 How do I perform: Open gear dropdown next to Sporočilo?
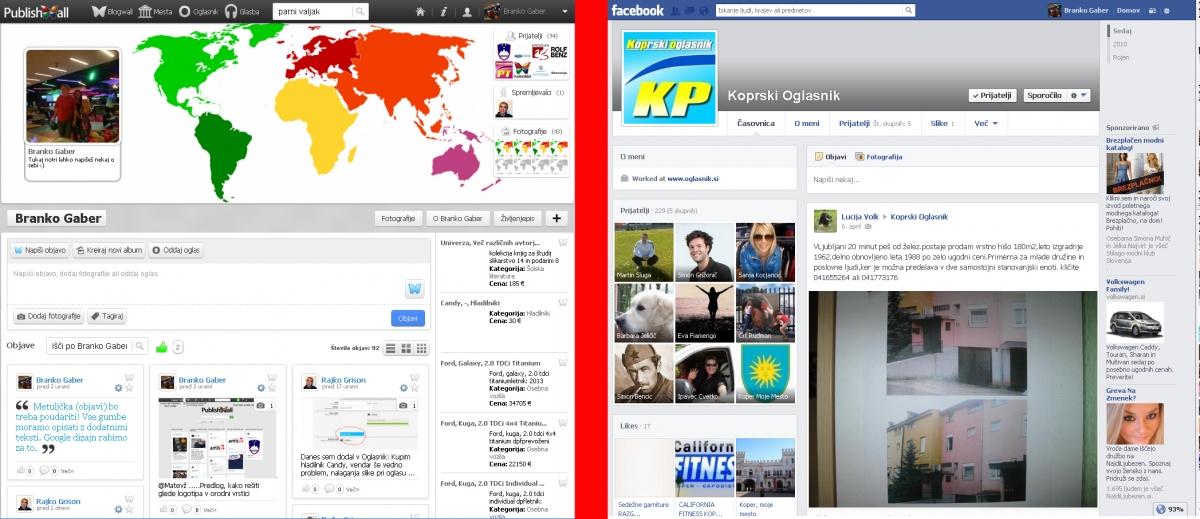[x=1078, y=95]
